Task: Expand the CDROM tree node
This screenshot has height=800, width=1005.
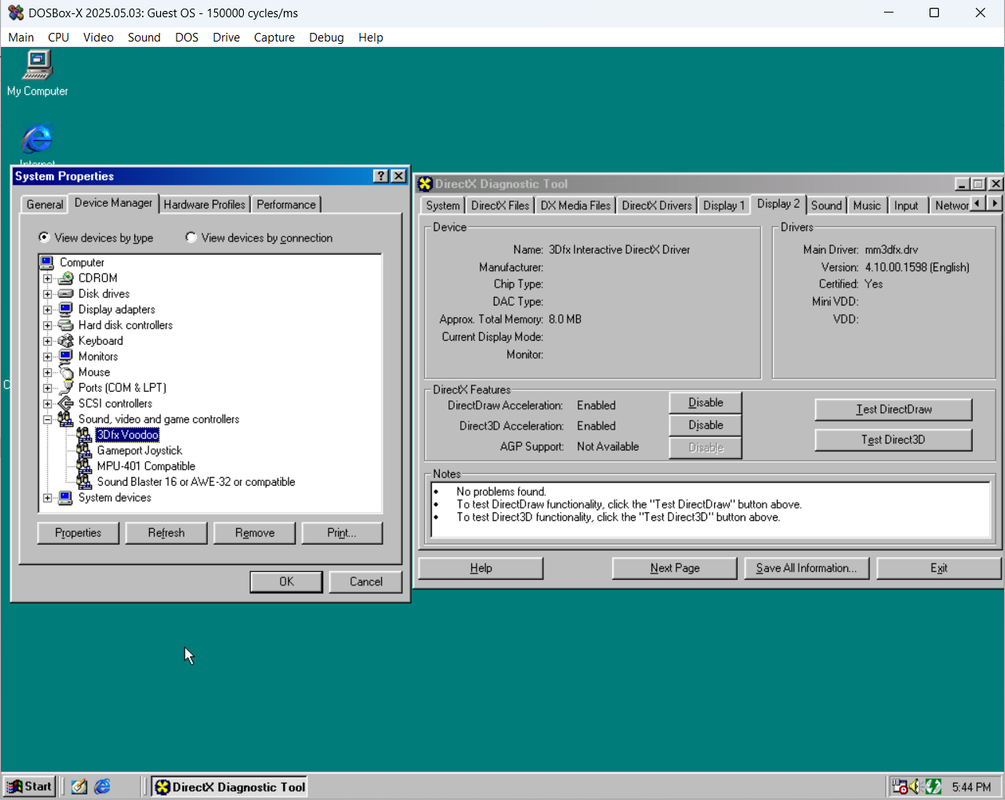Action: [47, 278]
